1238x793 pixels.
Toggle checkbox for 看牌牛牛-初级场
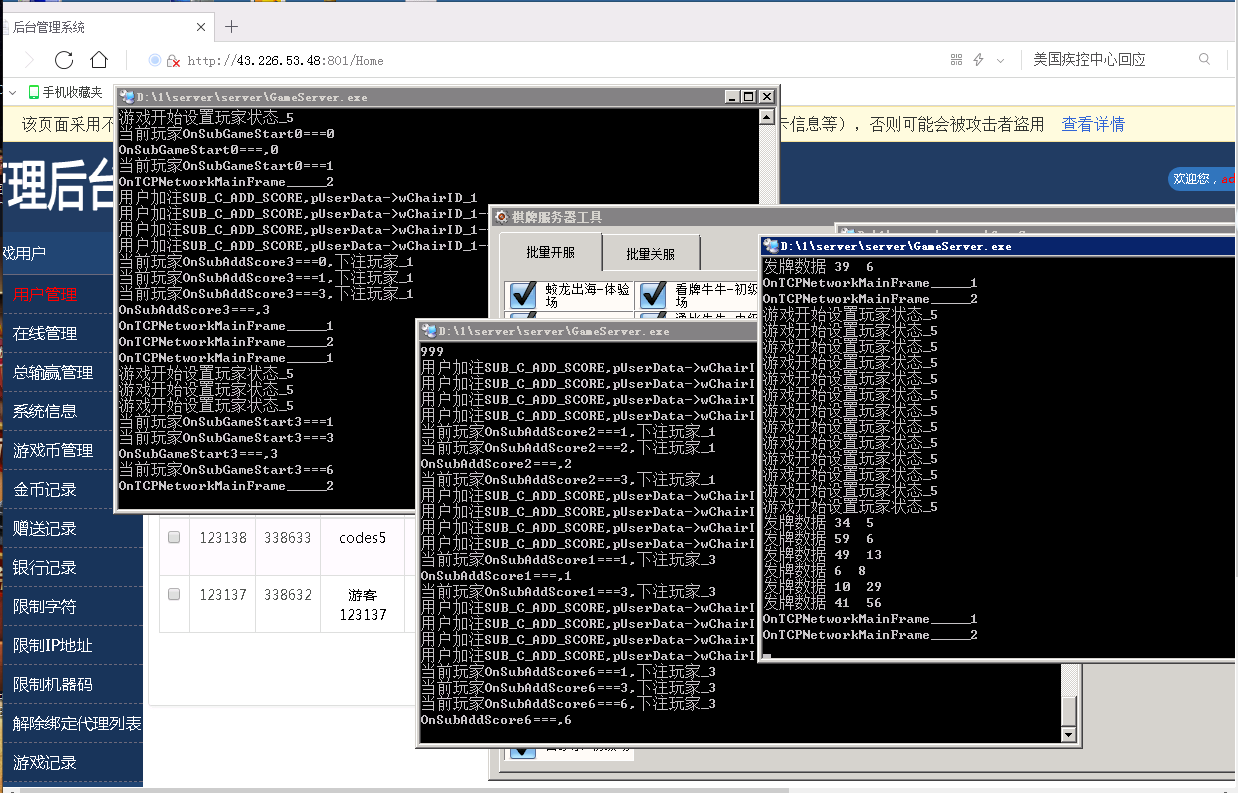pos(652,295)
